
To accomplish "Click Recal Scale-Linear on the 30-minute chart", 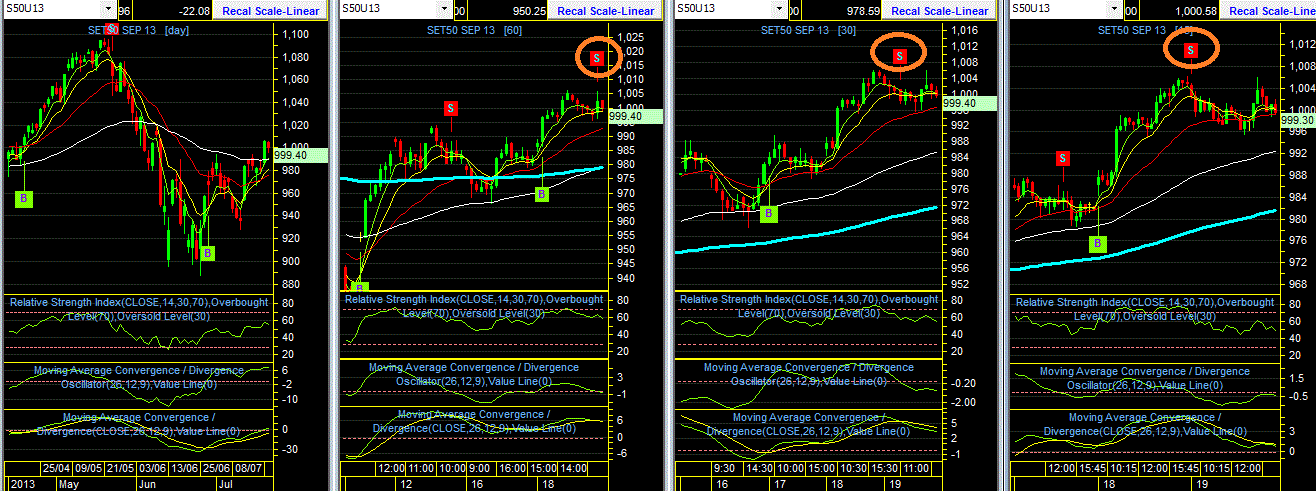I will (x=941, y=11).
